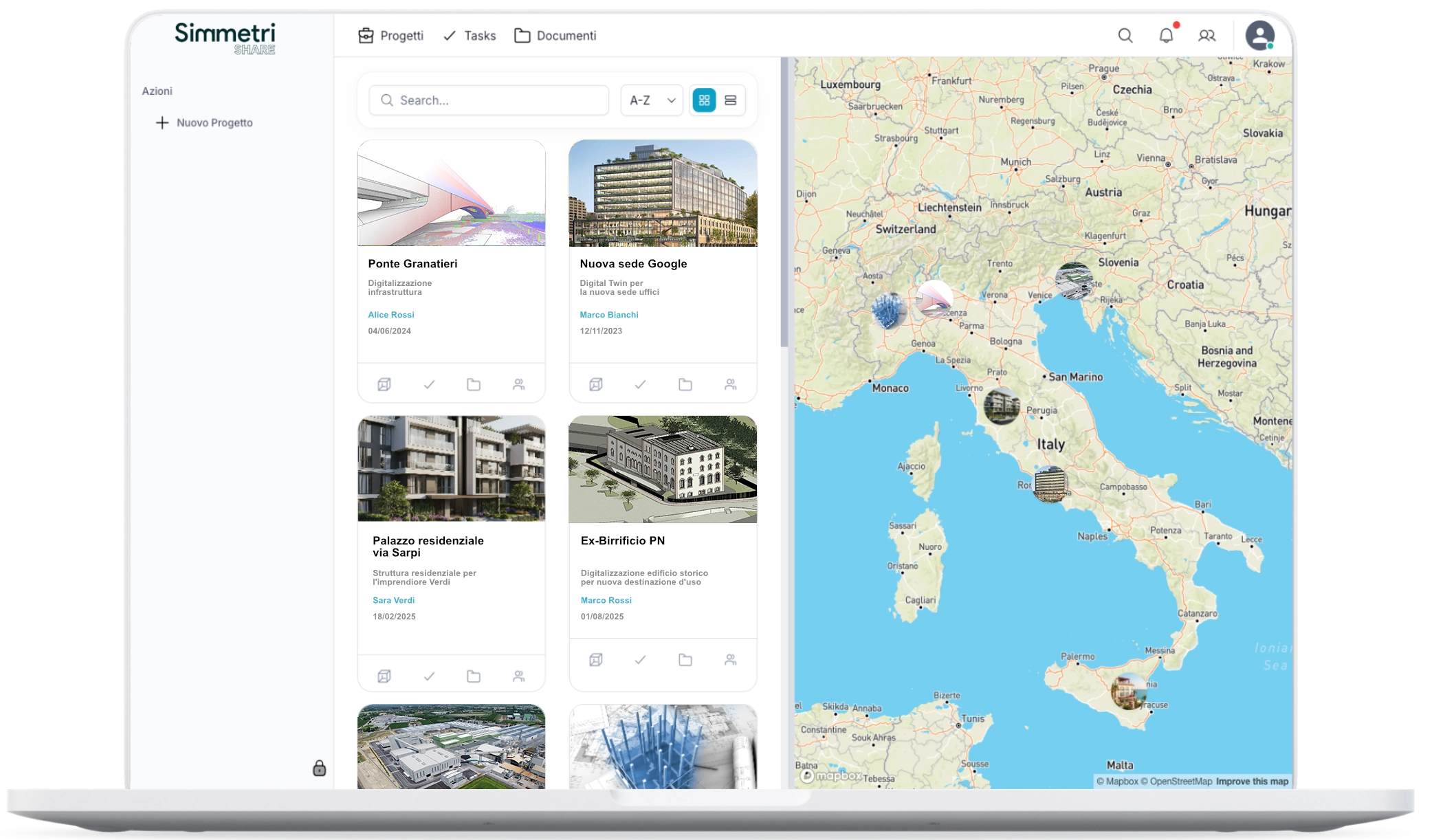Open members icon on Ex-Birrificio PN card
1432x840 pixels.
(731, 660)
